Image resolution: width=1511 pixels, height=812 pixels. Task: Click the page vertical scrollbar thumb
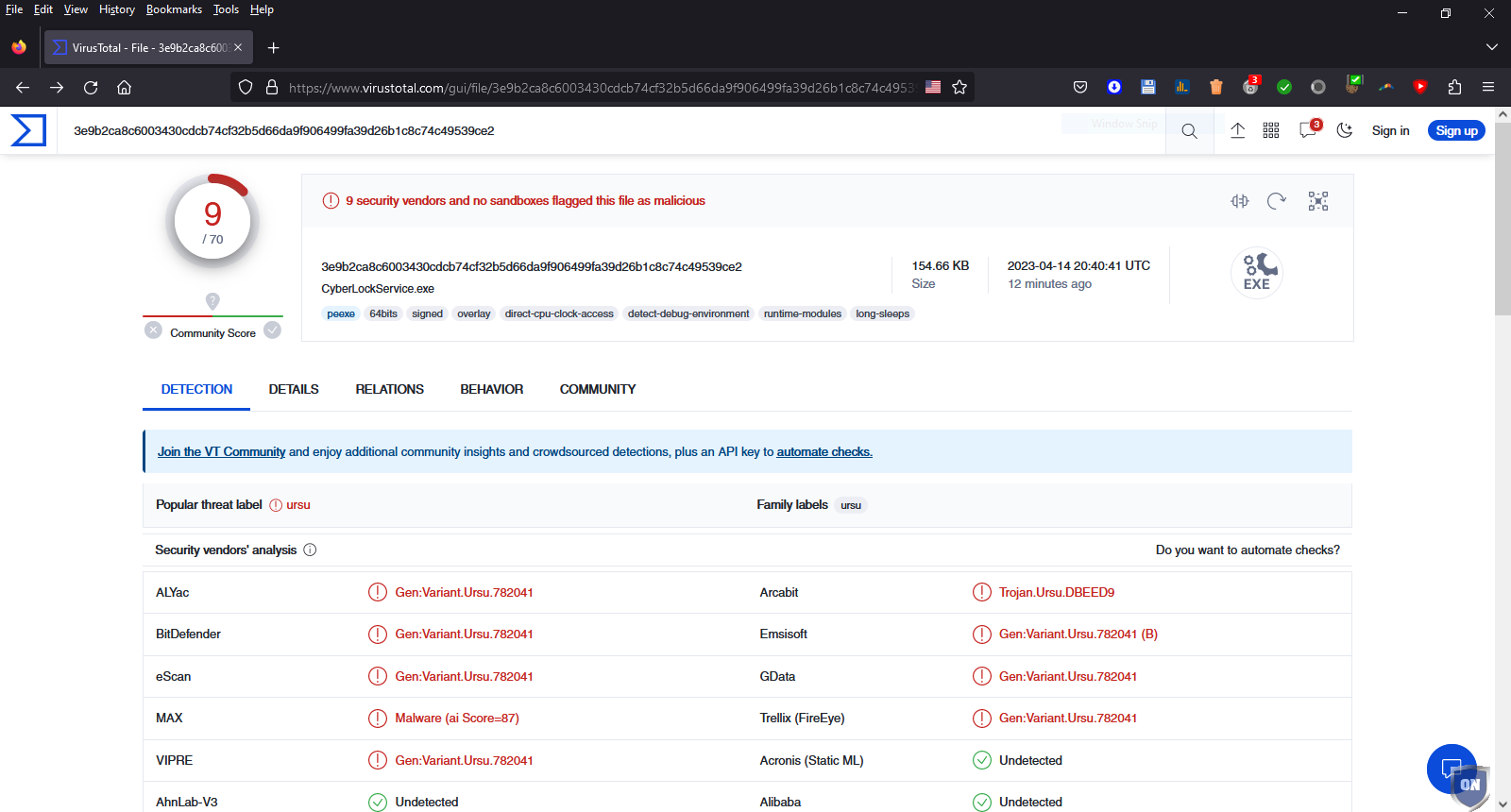coord(1503,219)
